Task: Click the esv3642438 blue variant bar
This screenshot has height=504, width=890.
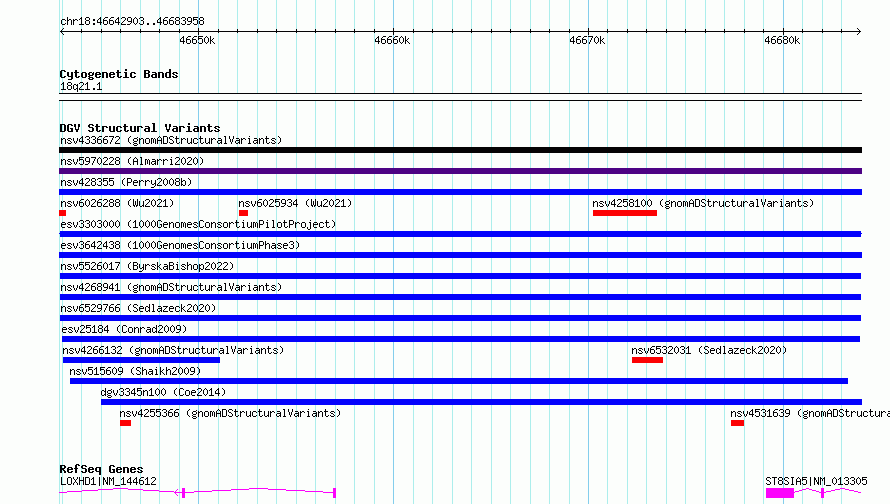Action: (x=460, y=255)
